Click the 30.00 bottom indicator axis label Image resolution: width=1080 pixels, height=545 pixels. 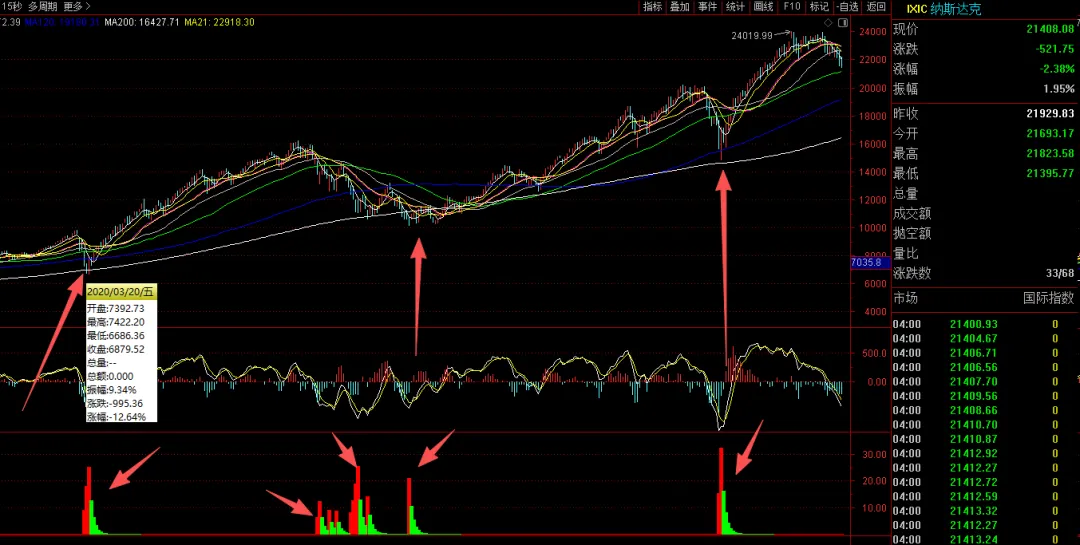point(873,455)
